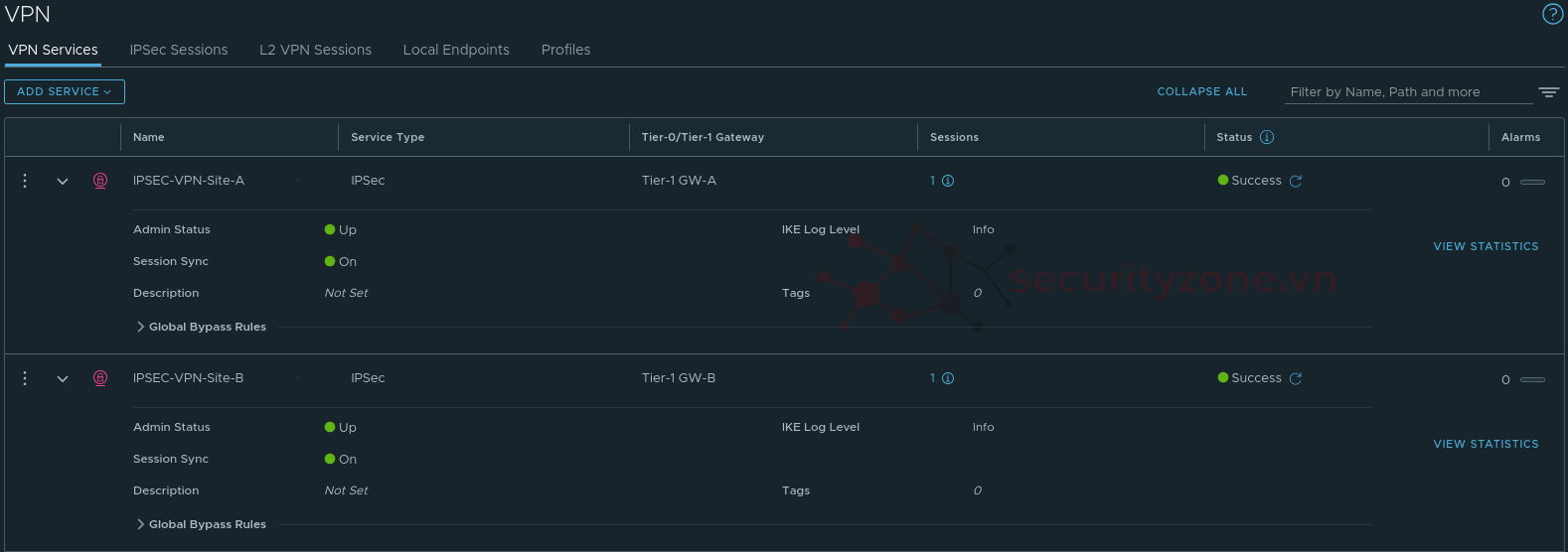Click the help question mark icon
The width and height of the screenshot is (1568, 552).
1552,14
